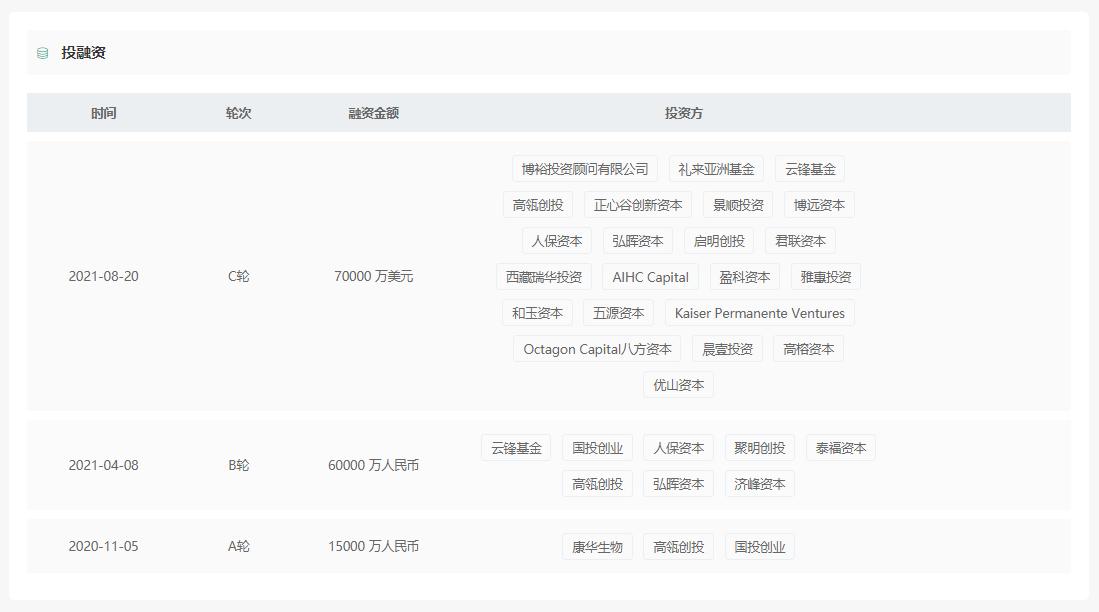Viewport: 1099px width, 612px height.
Task: Open investor tag Kaiser Permanente Ventures
Action: [760, 313]
